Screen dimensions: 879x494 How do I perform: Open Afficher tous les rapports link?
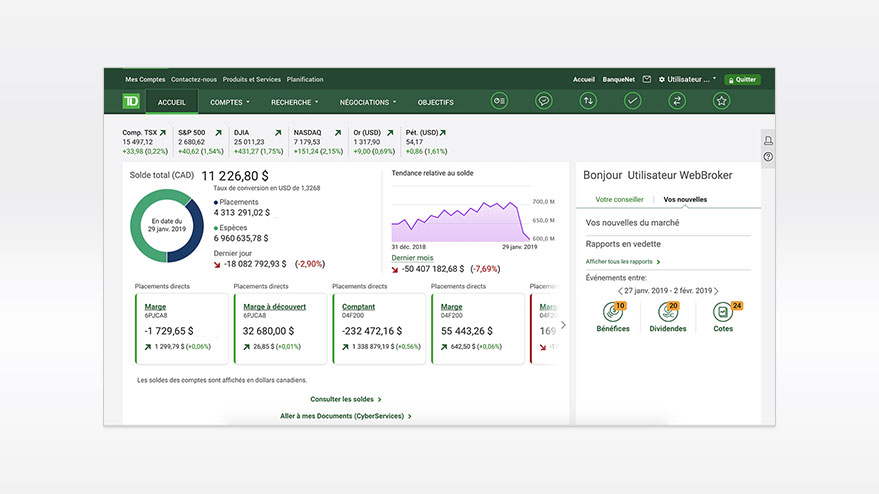pos(623,262)
